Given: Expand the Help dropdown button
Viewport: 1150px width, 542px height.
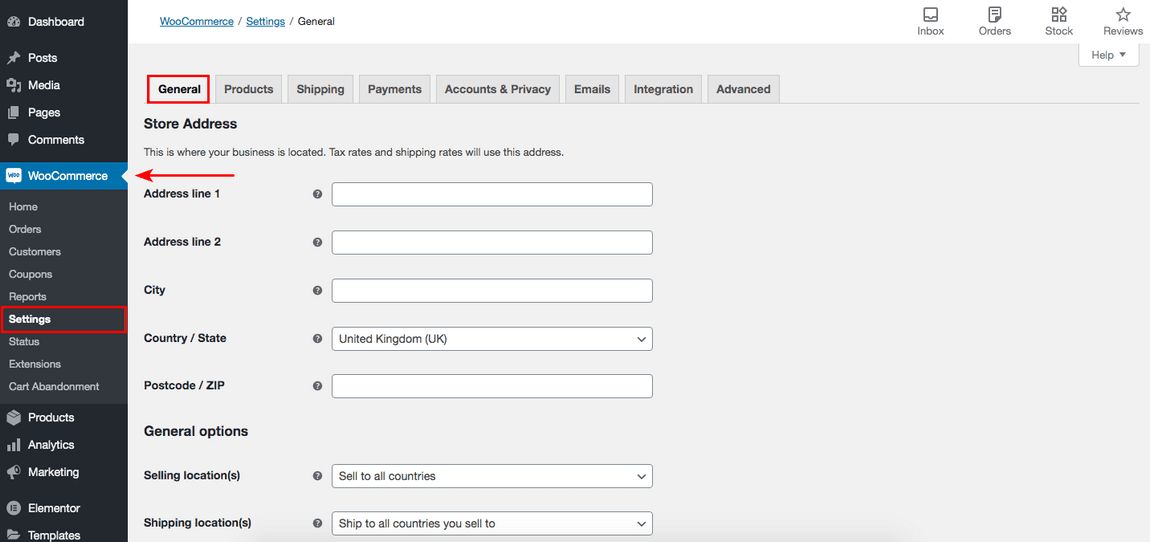Looking at the screenshot, I should pyautogui.click(x=1108, y=55).
